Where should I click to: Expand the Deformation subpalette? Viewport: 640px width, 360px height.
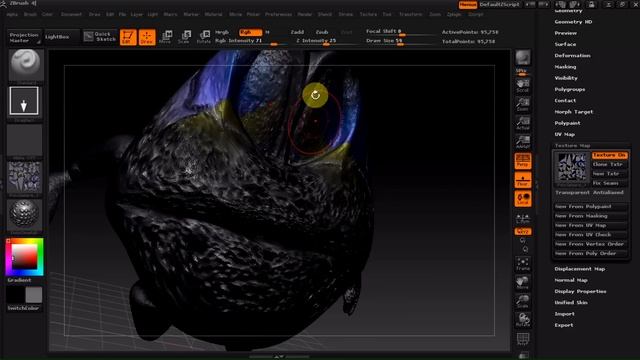(572, 56)
